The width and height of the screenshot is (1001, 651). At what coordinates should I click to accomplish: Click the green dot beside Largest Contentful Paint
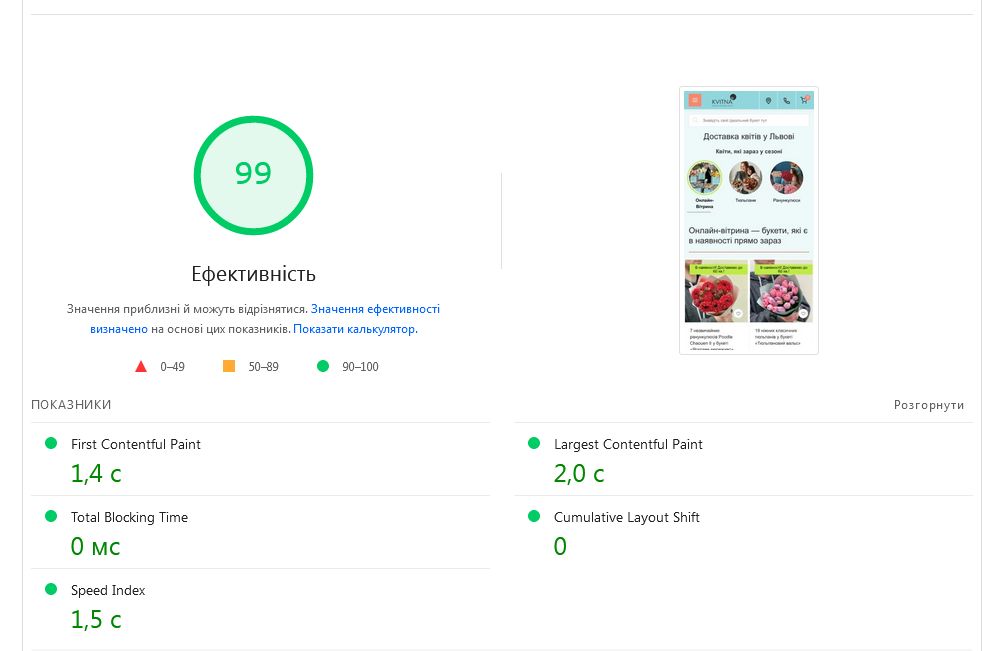point(534,443)
